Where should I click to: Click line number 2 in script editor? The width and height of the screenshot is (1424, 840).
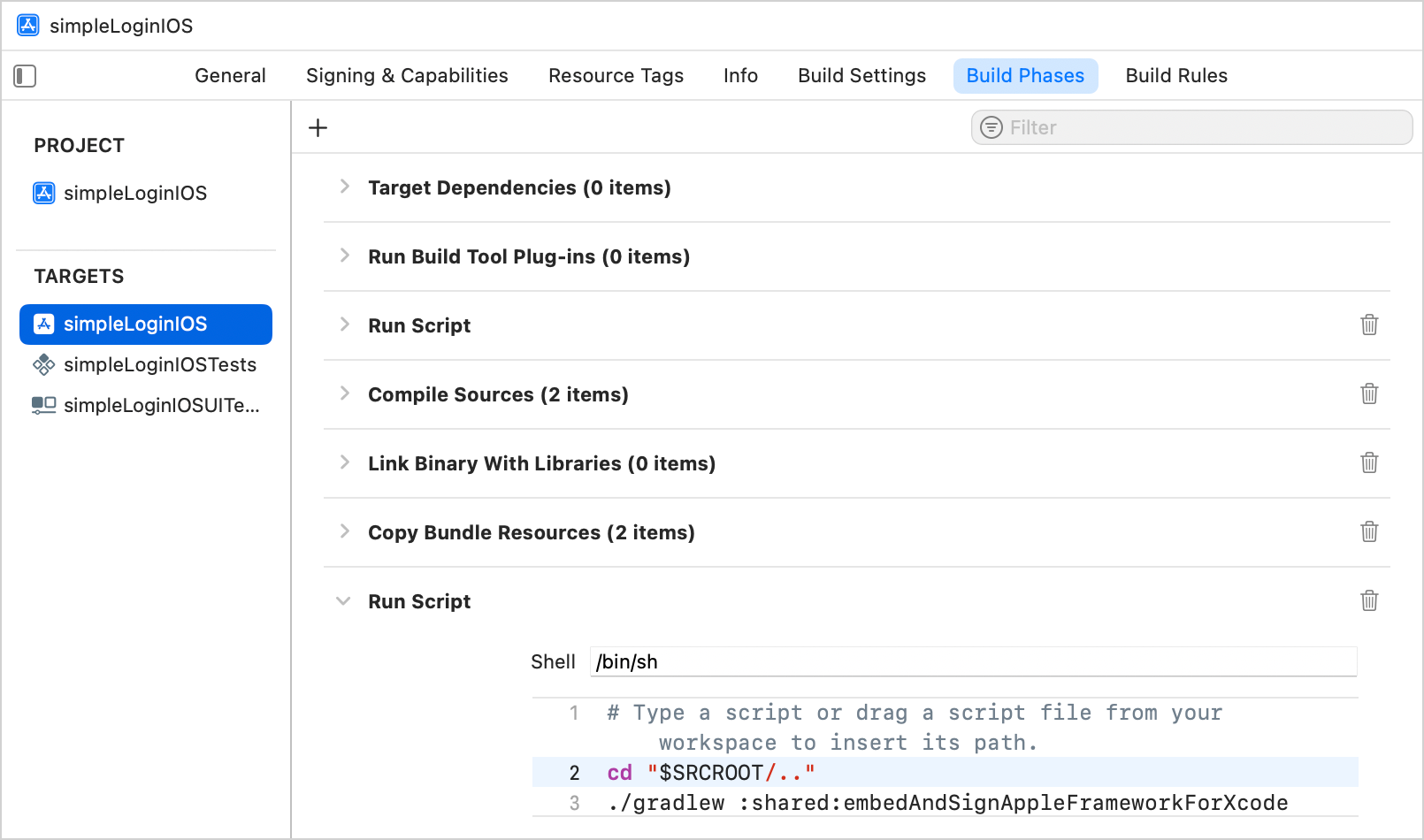(x=574, y=773)
